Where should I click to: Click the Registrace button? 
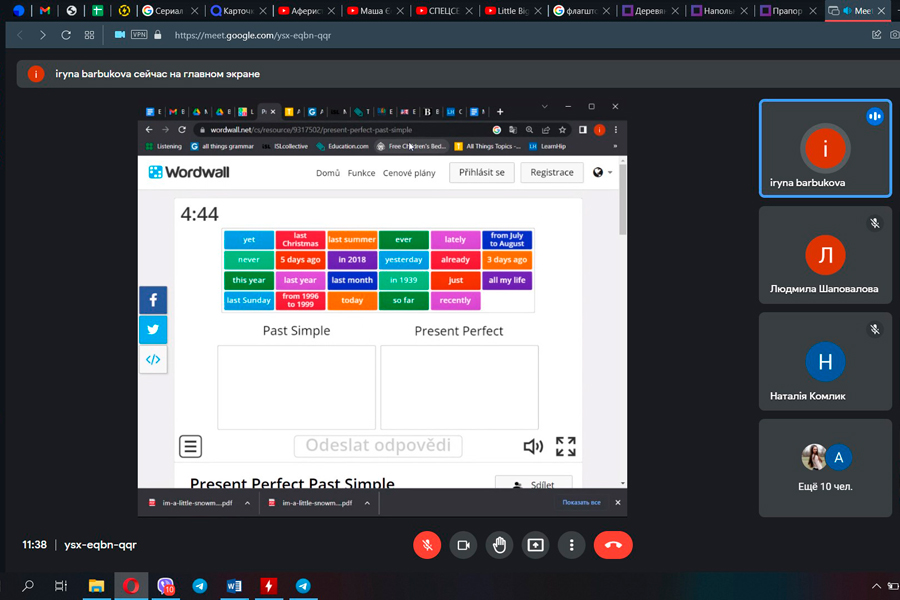pos(552,172)
